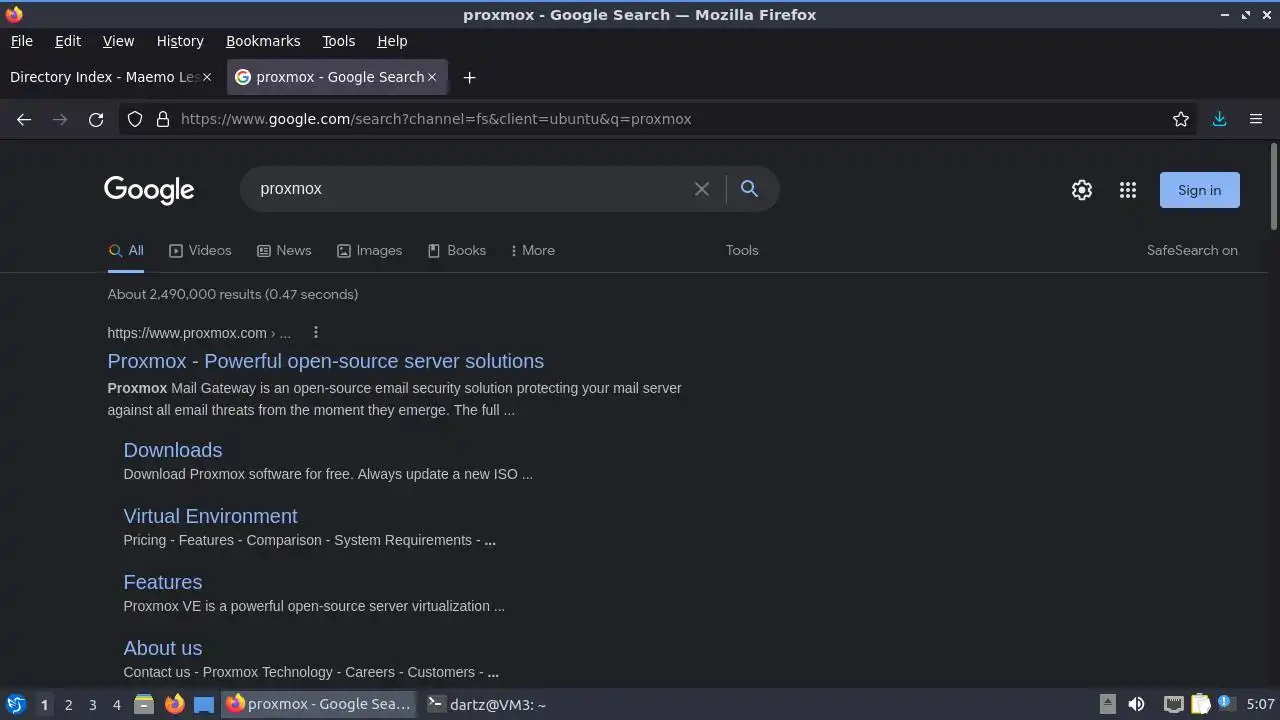Open the History menu
The height and width of the screenshot is (720, 1280).
(180, 41)
